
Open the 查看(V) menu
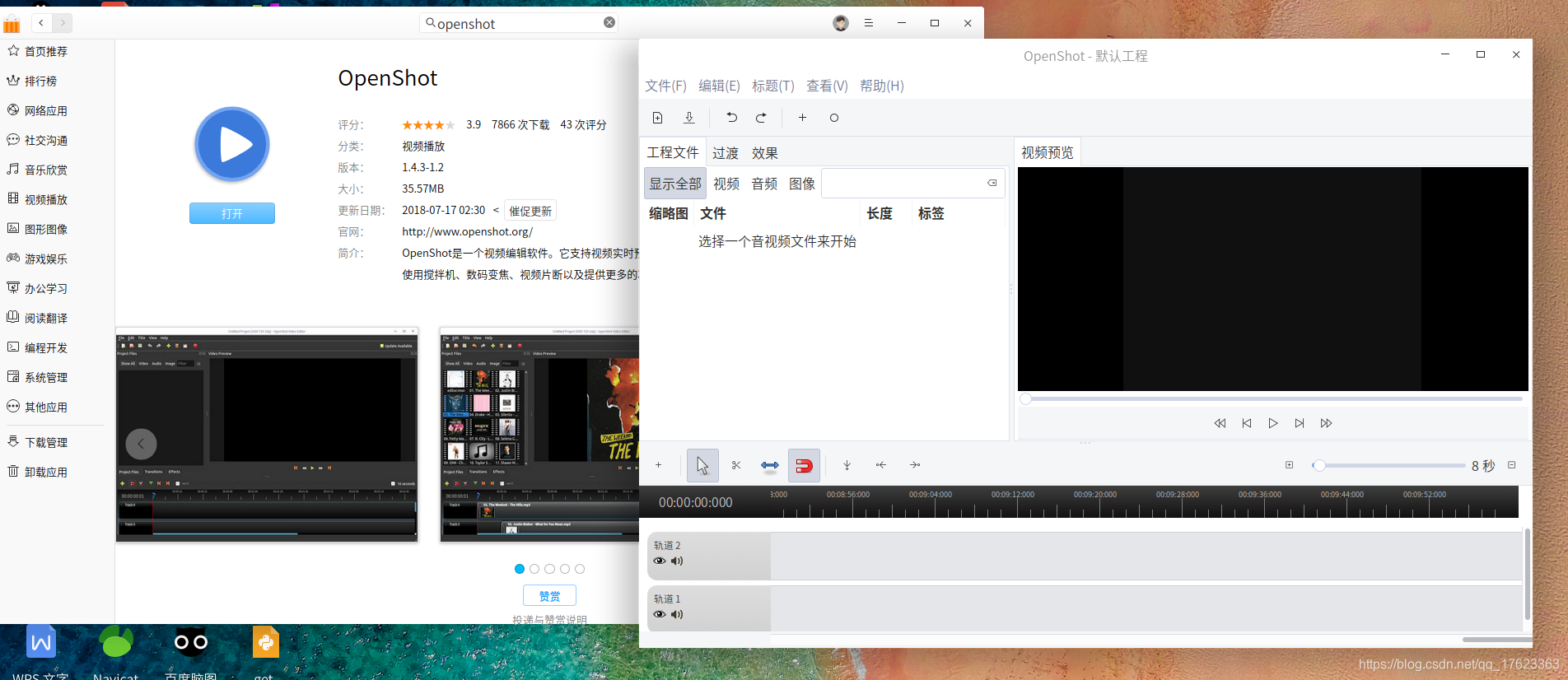[x=827, y=86]
